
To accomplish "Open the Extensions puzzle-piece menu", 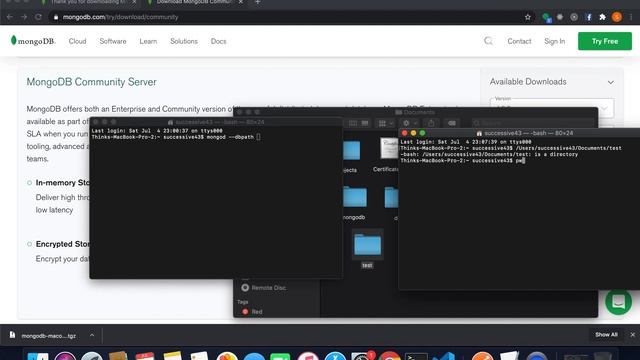I will coord(602,17).
